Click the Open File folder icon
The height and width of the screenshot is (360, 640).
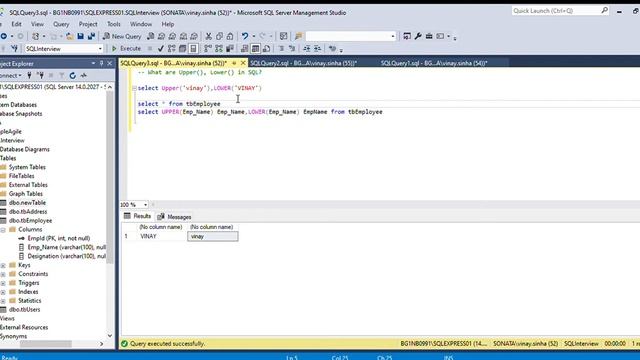click(x=70, y=36)
